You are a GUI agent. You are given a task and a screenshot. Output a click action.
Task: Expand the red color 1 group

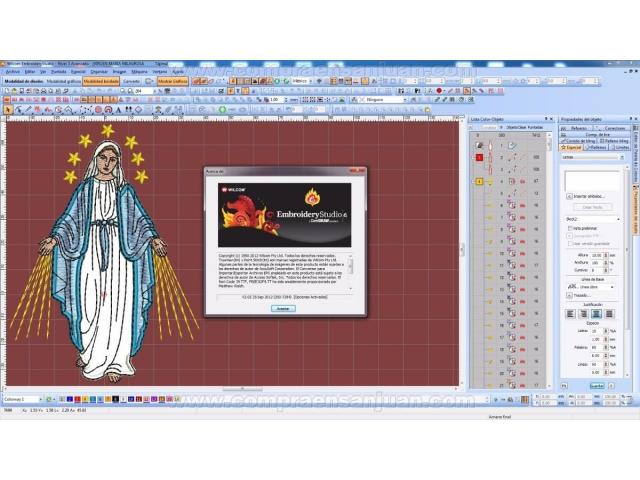480,158
